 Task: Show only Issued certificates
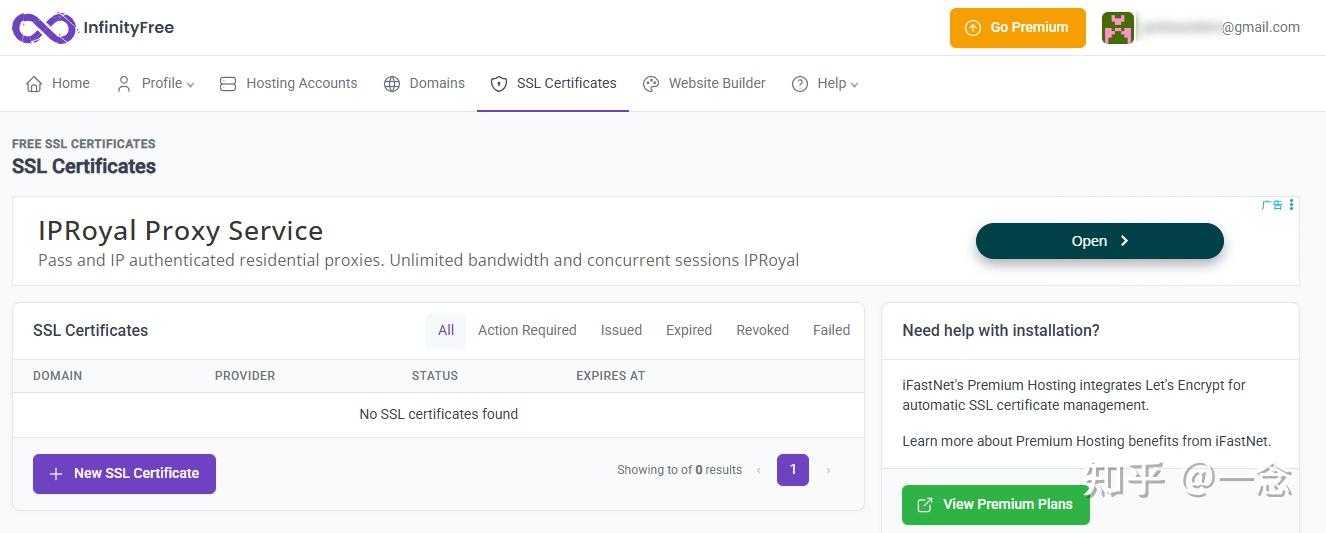[x=621, y=330]
